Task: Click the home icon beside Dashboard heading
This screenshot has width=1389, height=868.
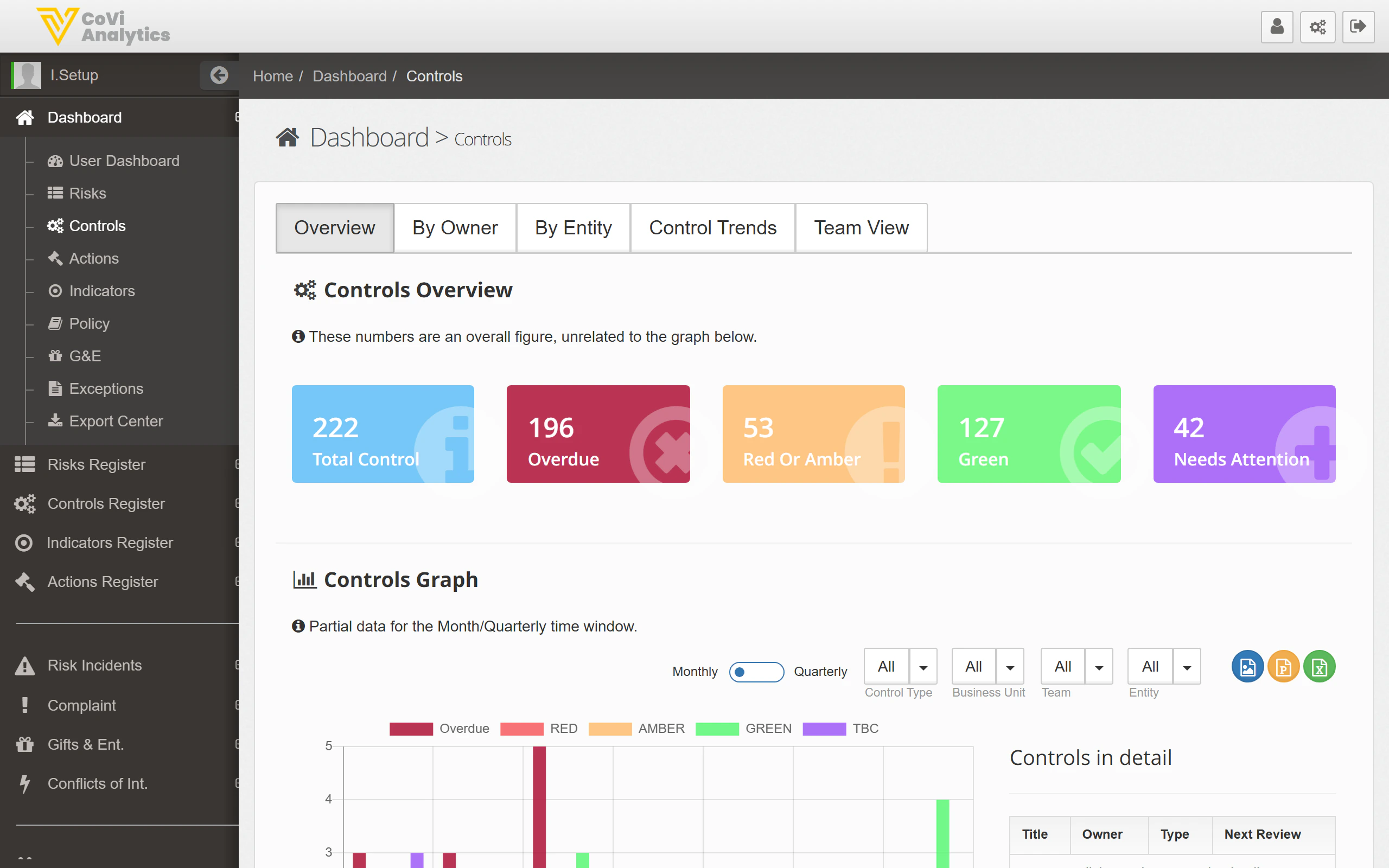Action: coord(287,138)
